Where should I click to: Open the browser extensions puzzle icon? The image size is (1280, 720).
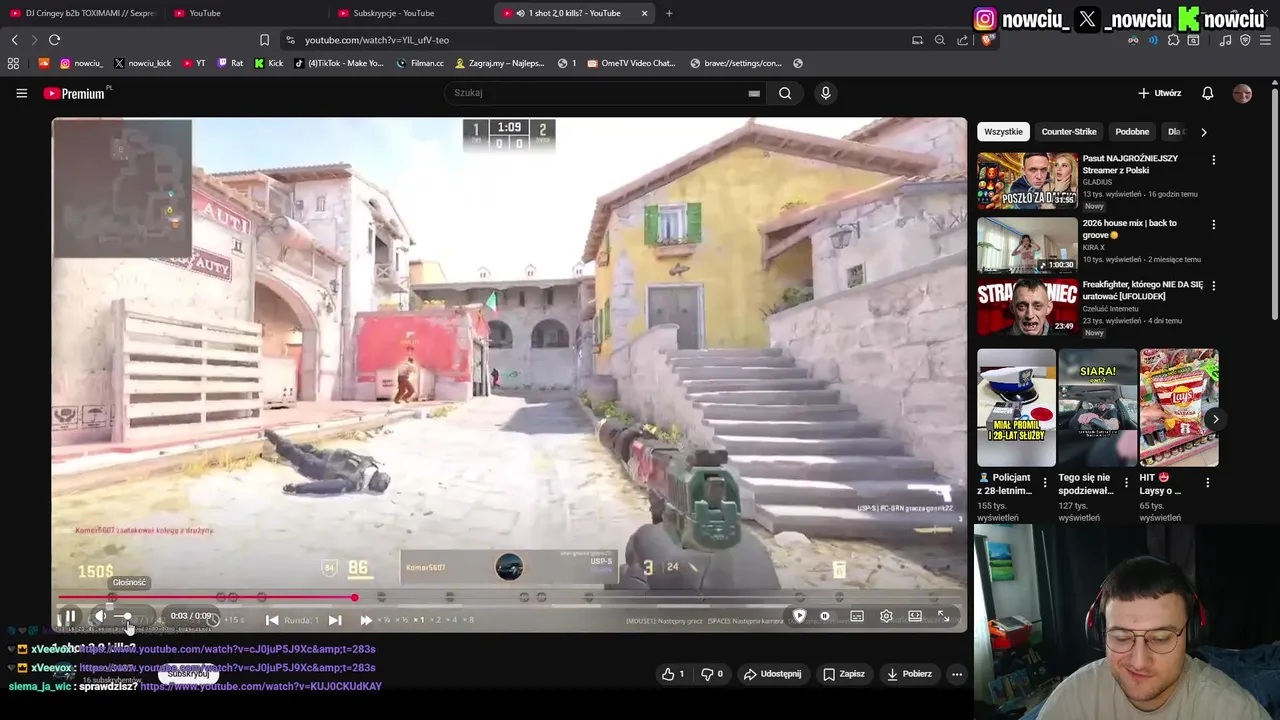coord(1173,40)
